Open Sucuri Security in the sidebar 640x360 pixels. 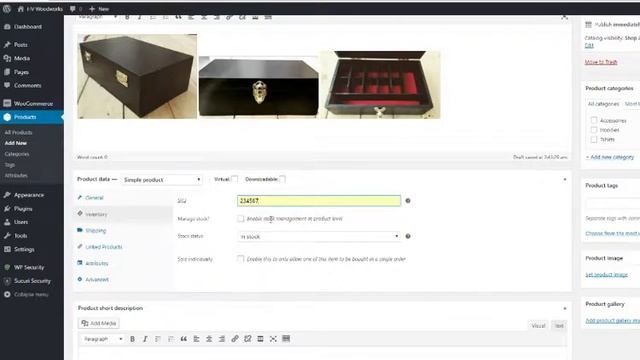point(32,281)
